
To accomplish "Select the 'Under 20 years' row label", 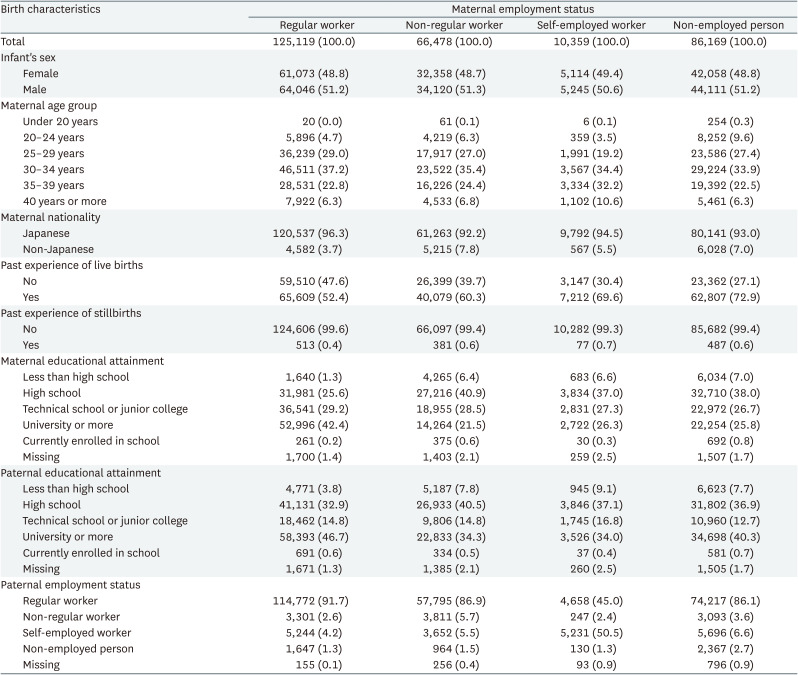I will click(x=58, y=122).
